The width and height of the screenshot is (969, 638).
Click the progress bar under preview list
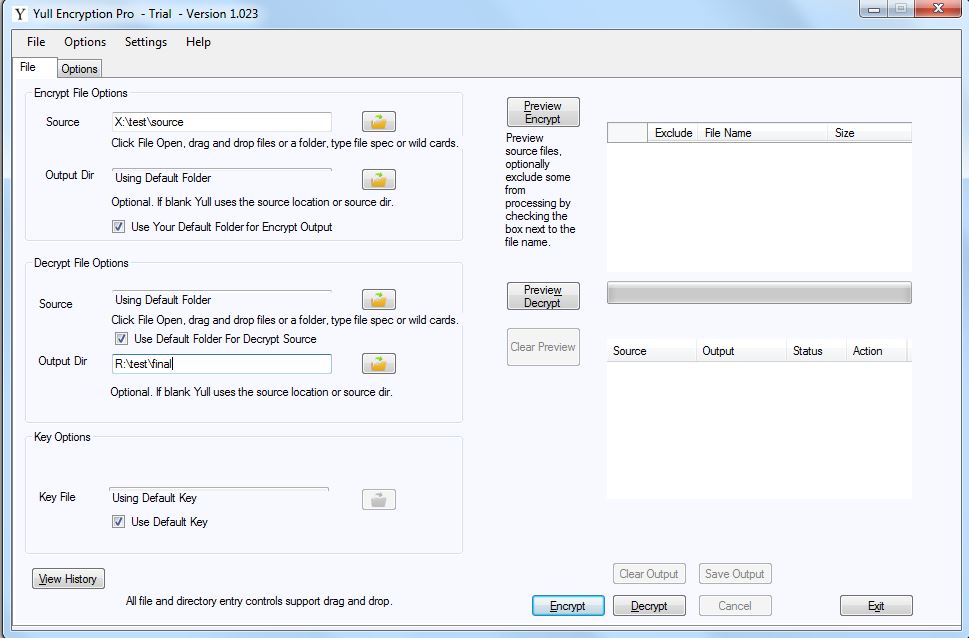pos(759,292)
